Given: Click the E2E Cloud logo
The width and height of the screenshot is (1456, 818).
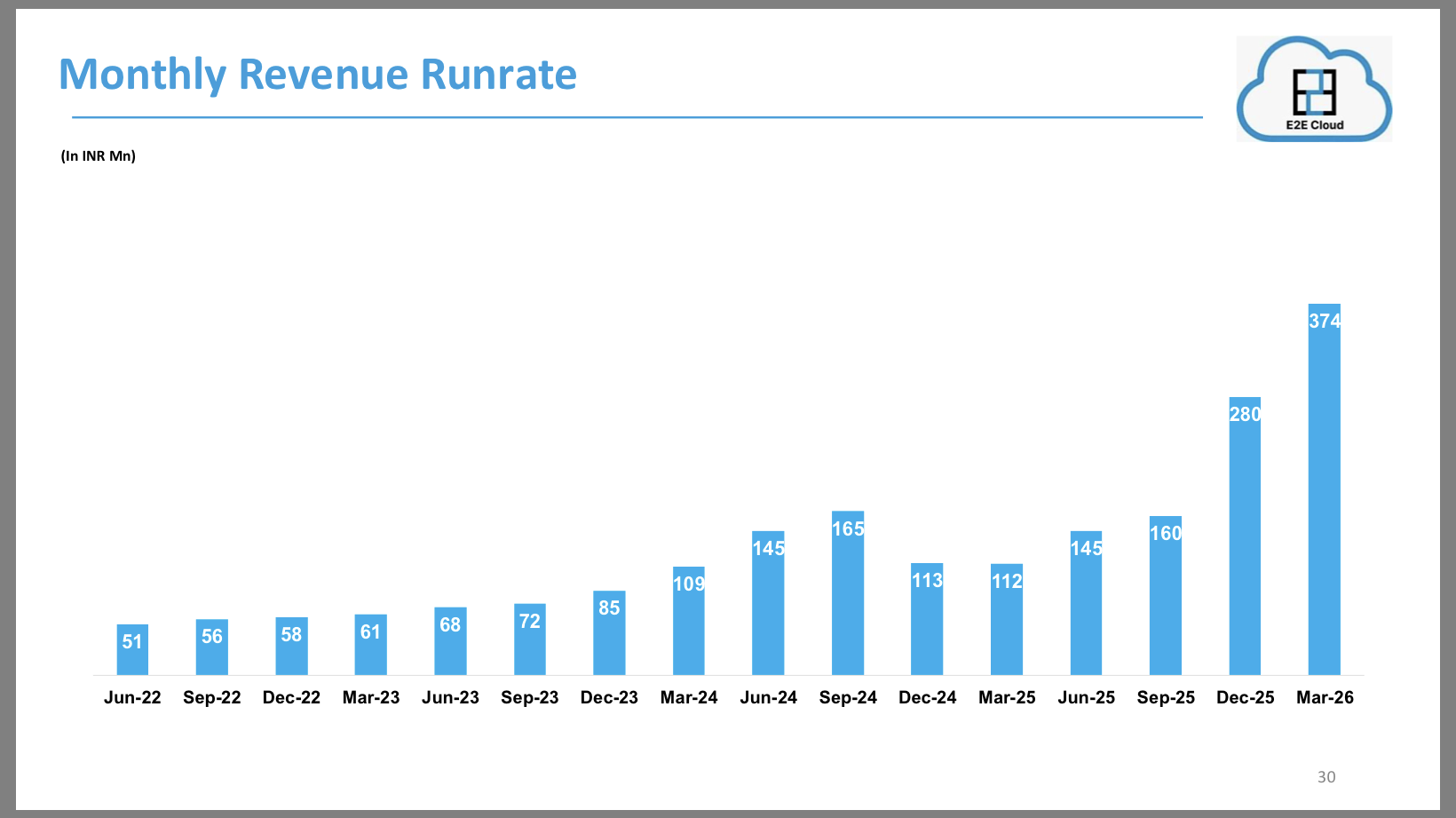Looking at the screenshot, I should pos(1314,89).
